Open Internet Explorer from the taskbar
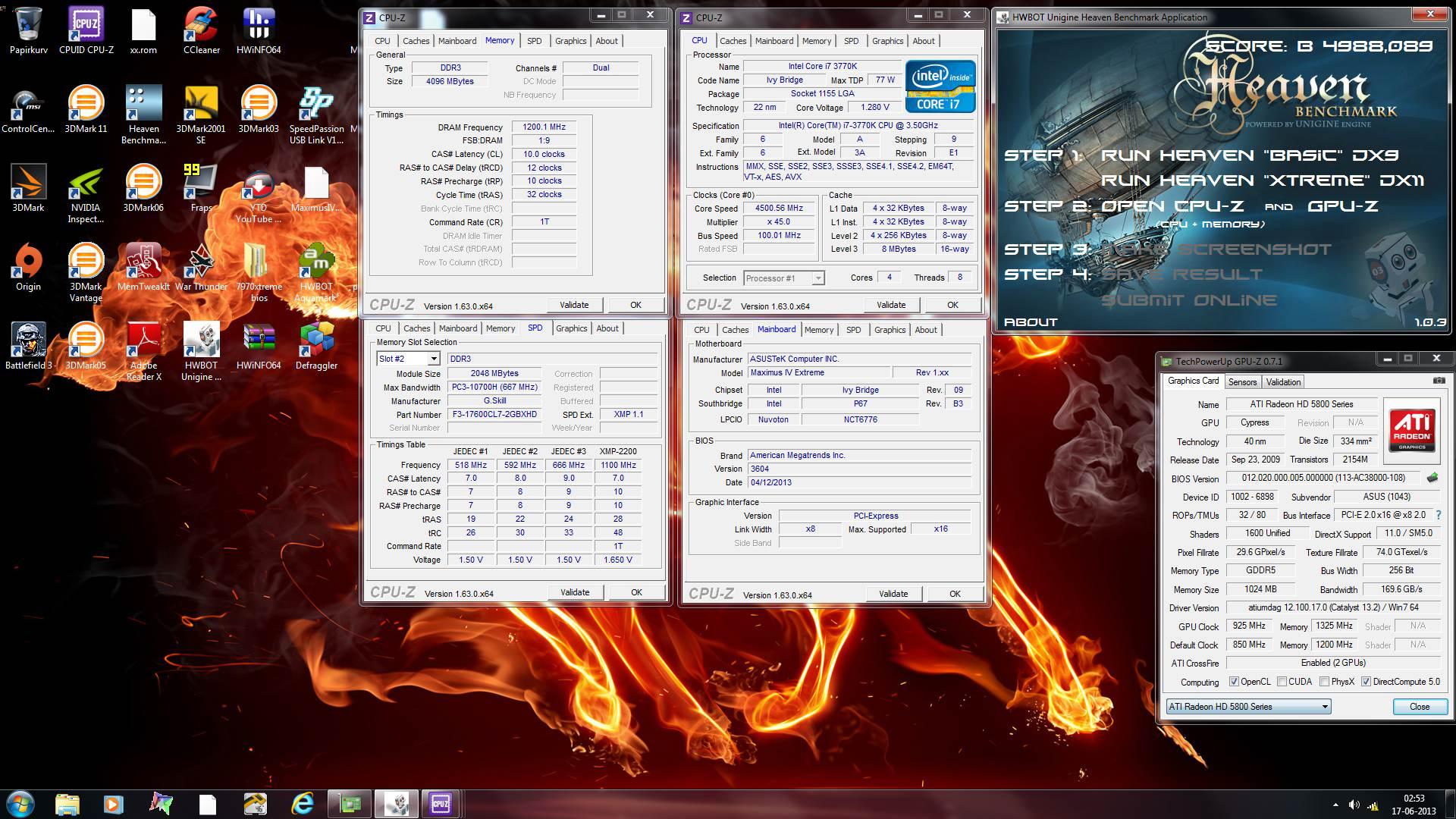Viewport: 1456px width, 819px height. coord(302,804)
